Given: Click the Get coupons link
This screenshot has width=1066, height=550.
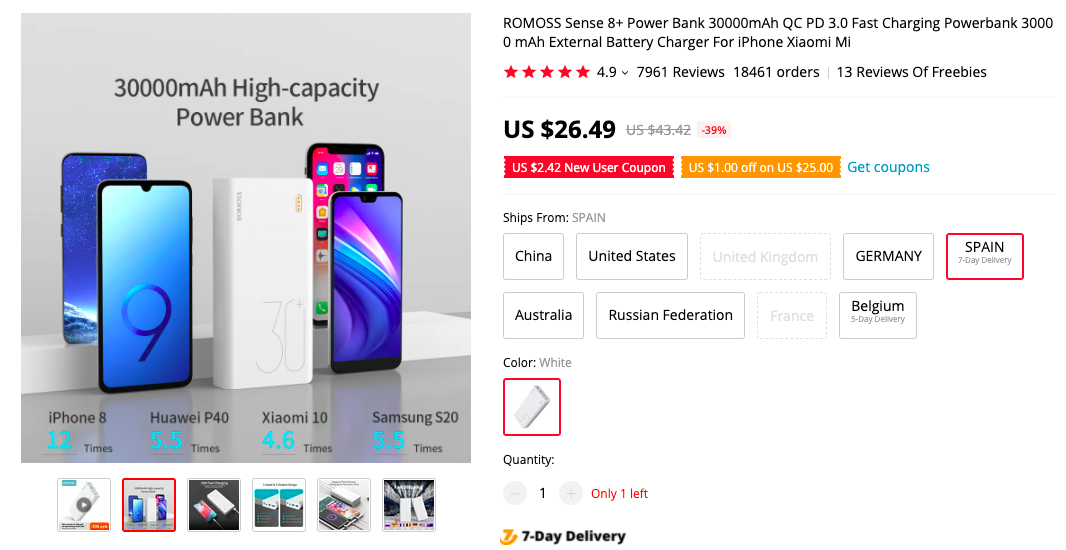Looking at the screenshot, I should [x=888, y=167].
